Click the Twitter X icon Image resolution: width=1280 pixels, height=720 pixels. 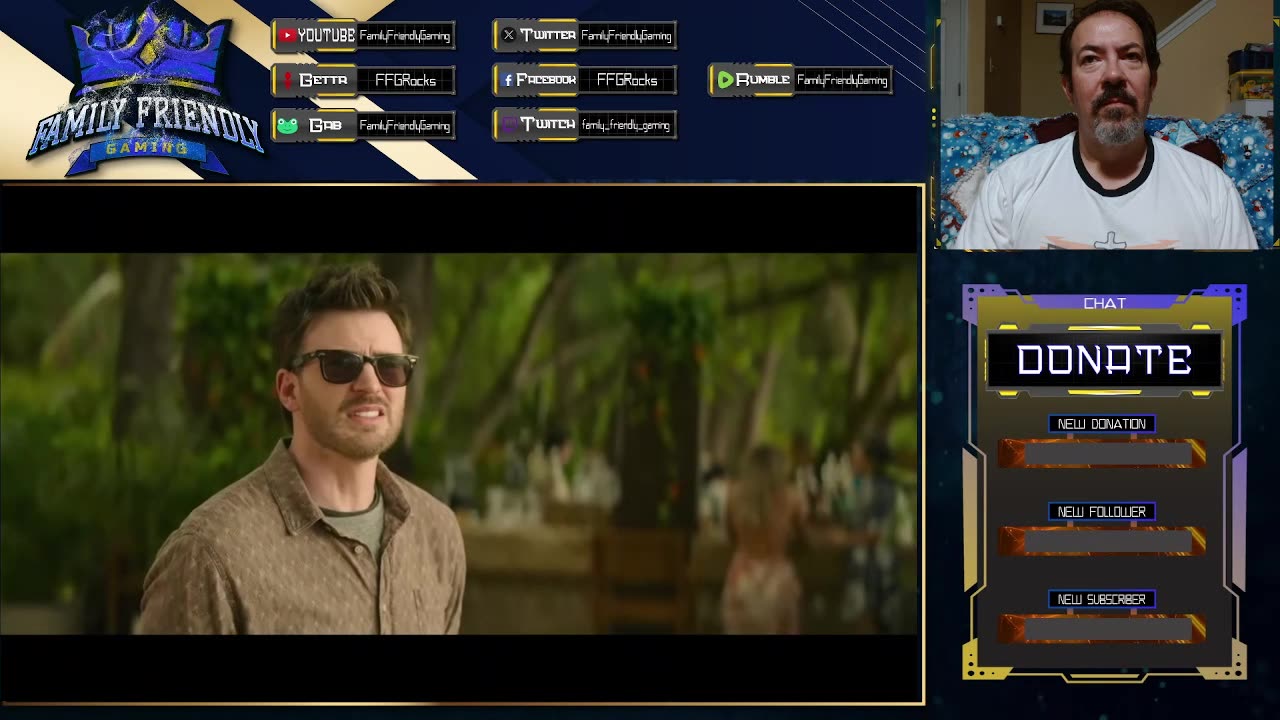point(508,35)
